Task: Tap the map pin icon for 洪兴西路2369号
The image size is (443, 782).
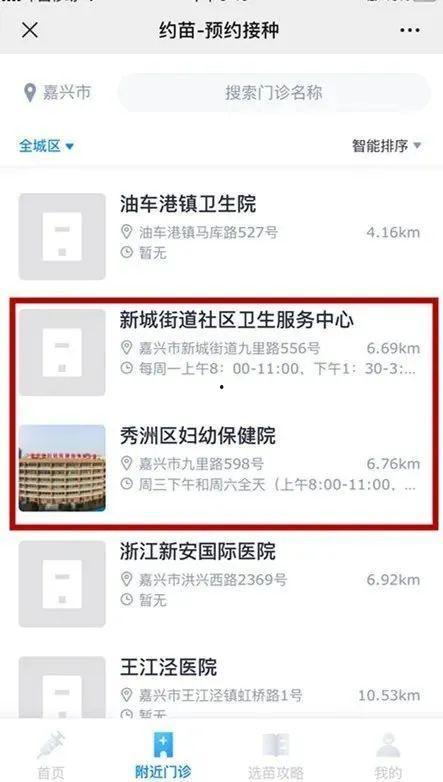Action: (x=127, y=579)
